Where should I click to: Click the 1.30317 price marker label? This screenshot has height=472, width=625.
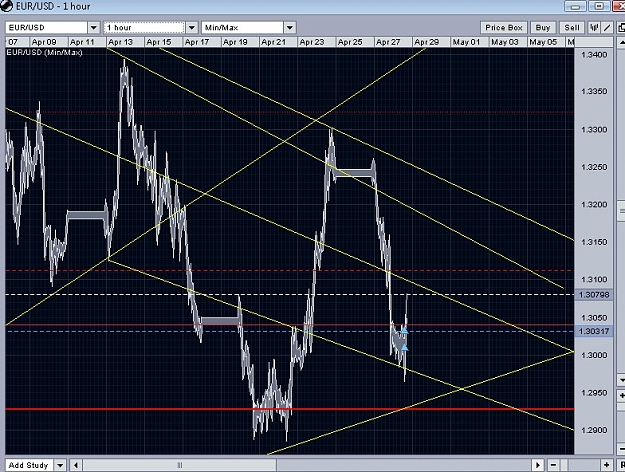[x=594, y=331]
